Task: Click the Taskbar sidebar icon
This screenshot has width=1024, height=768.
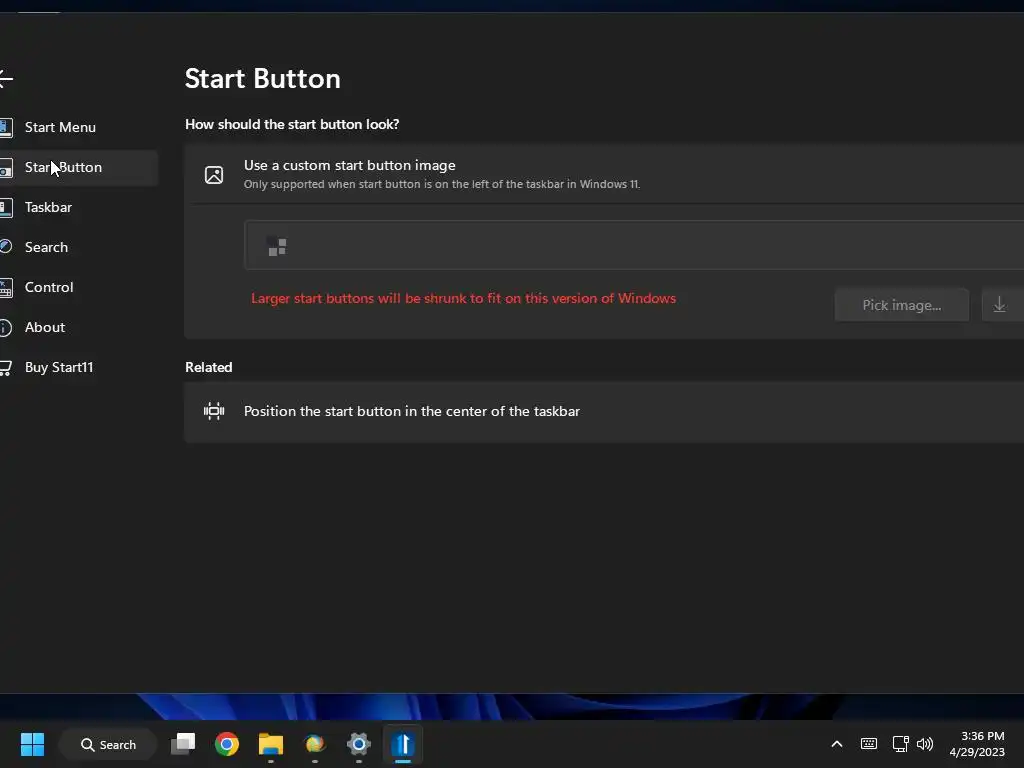Action: click(x=6, y=208)
